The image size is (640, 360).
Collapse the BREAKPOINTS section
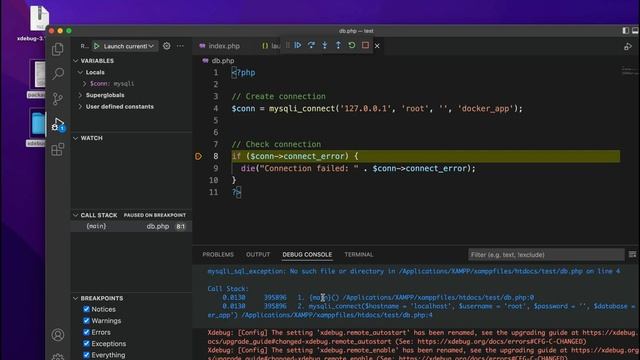102,298
